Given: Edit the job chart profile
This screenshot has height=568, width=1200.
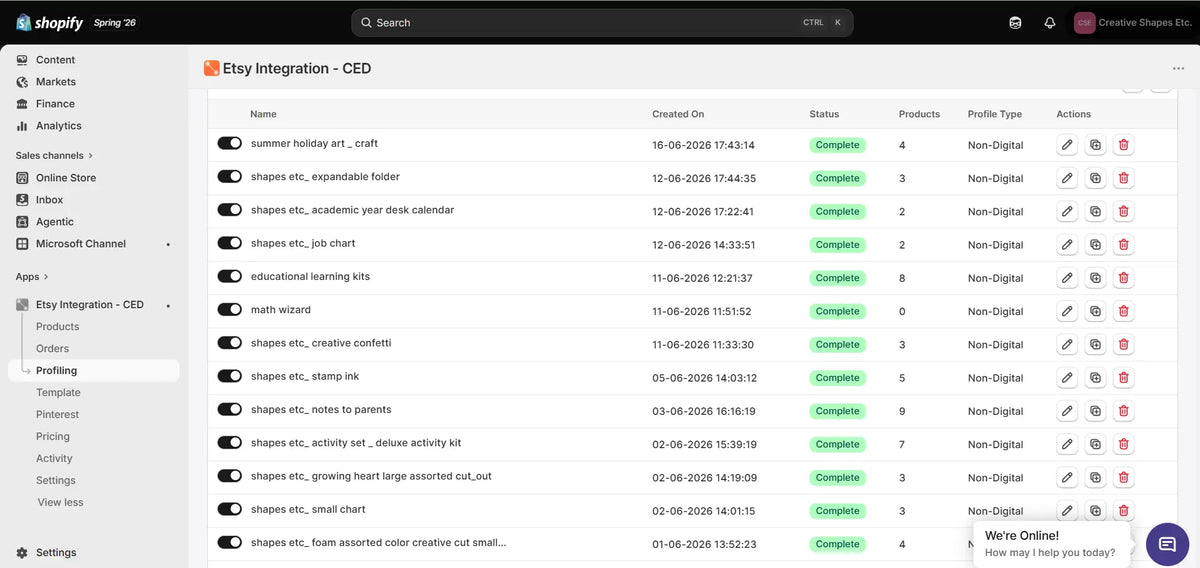Looking at the screenshot, I should [x=1067, y=244].
